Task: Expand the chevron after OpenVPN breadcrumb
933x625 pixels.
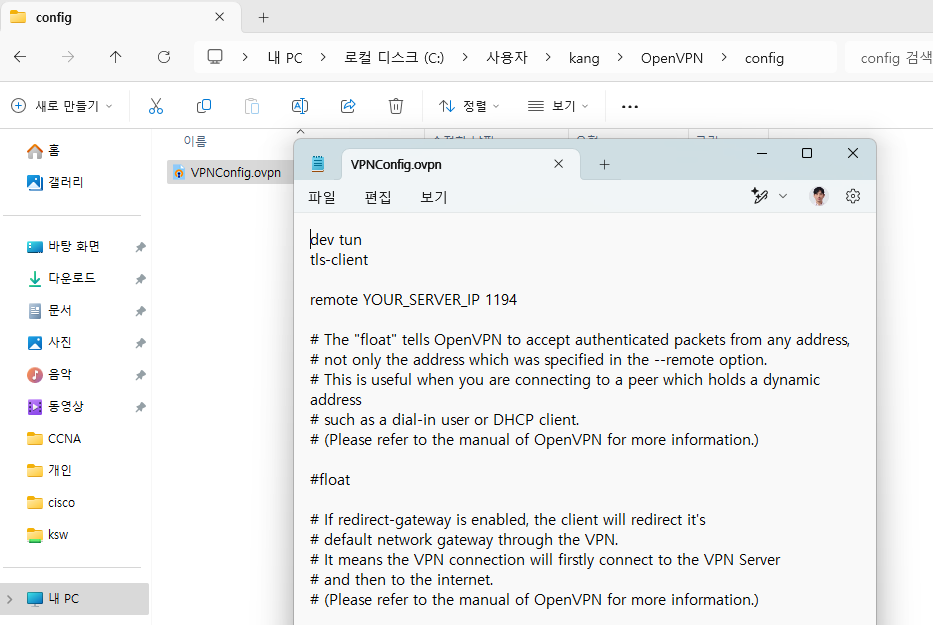Action: coord(724,57)
